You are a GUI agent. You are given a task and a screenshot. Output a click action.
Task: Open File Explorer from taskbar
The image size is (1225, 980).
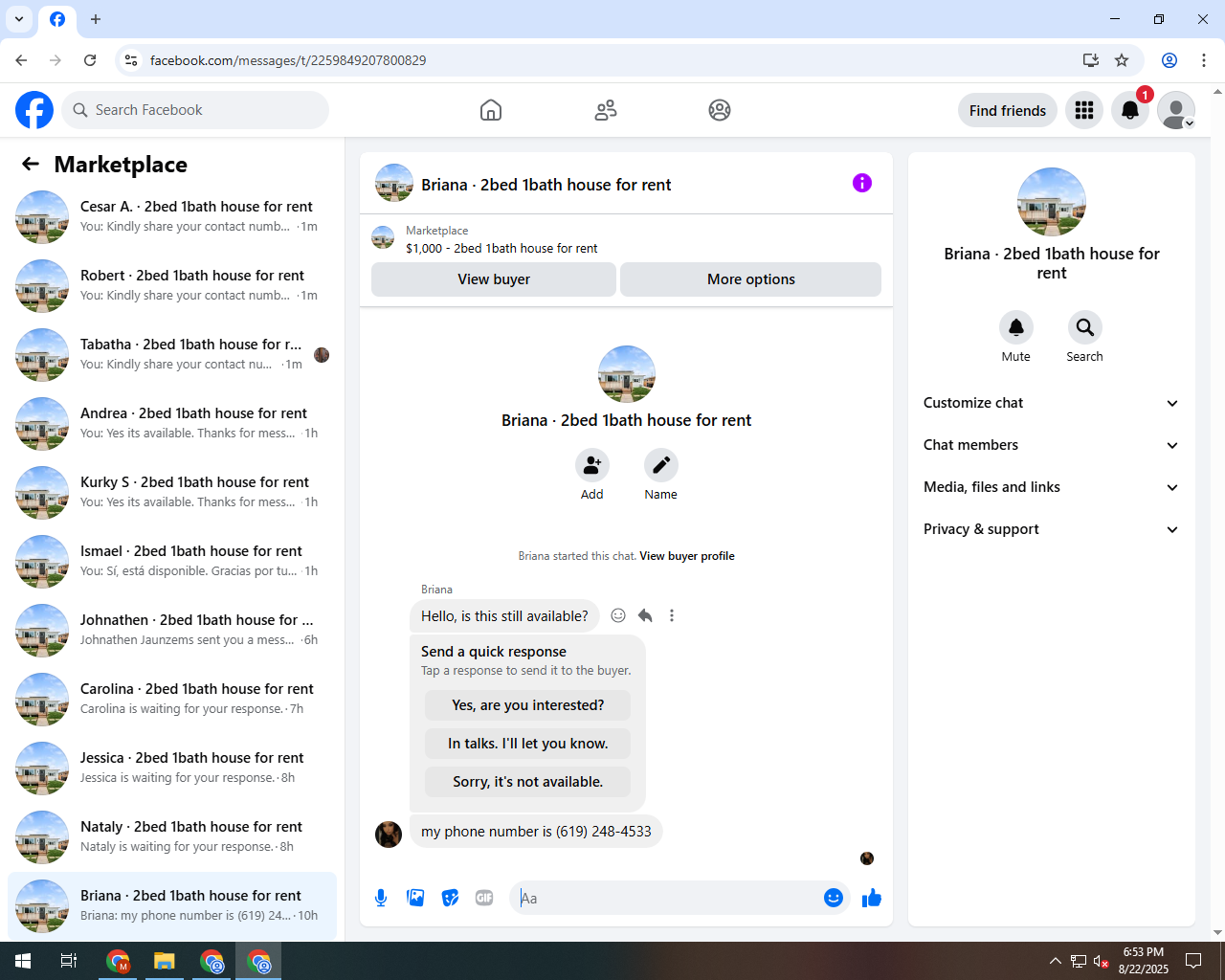(x=165, y=961)
